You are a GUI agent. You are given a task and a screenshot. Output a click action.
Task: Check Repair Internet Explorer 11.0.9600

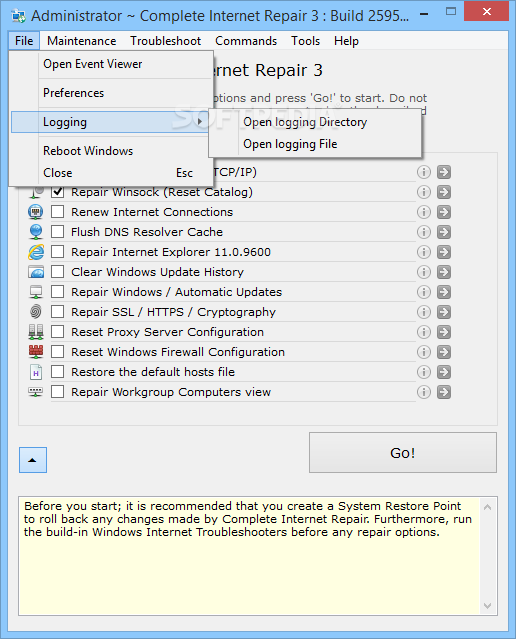pos(57,252)
